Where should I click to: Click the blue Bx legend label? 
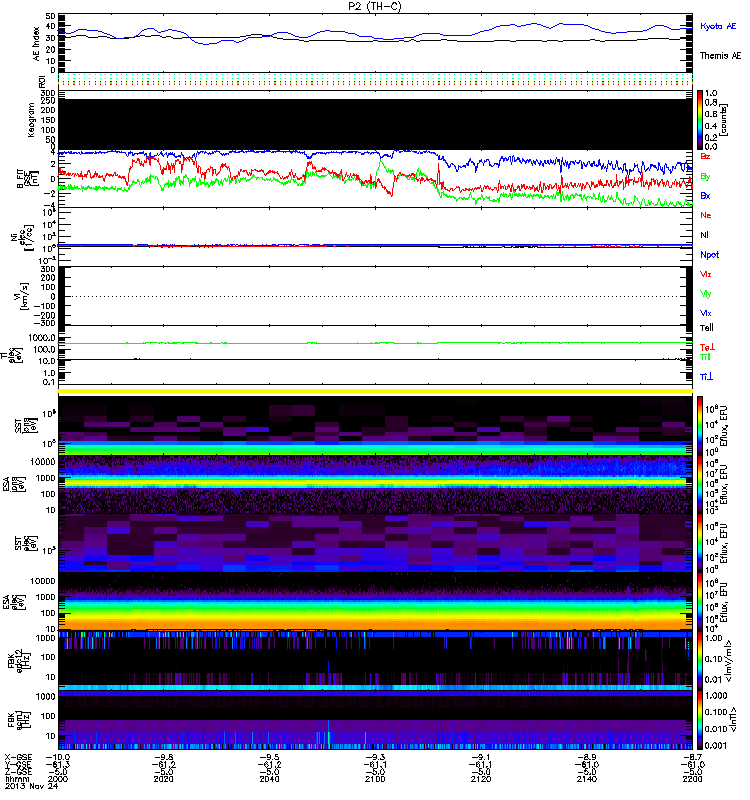(706, 195)
